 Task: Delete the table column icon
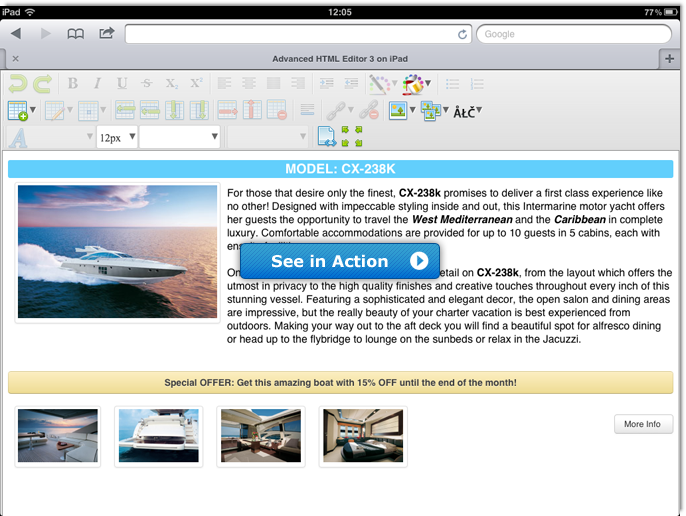pyautogui.click(x=252, y=109)
